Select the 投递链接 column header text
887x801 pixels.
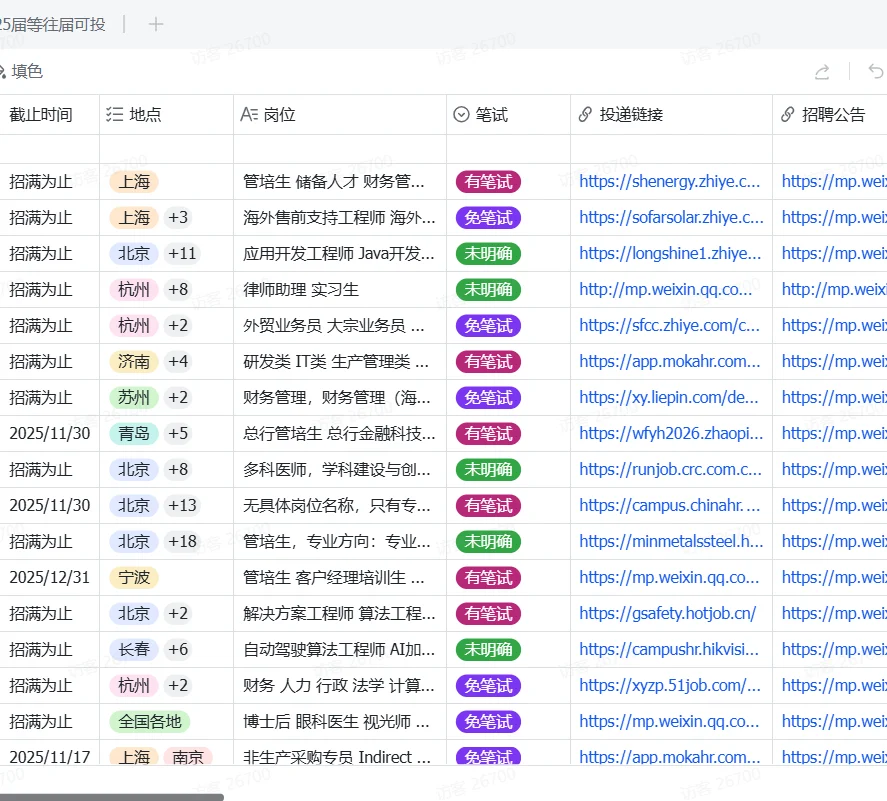[631, 115]
